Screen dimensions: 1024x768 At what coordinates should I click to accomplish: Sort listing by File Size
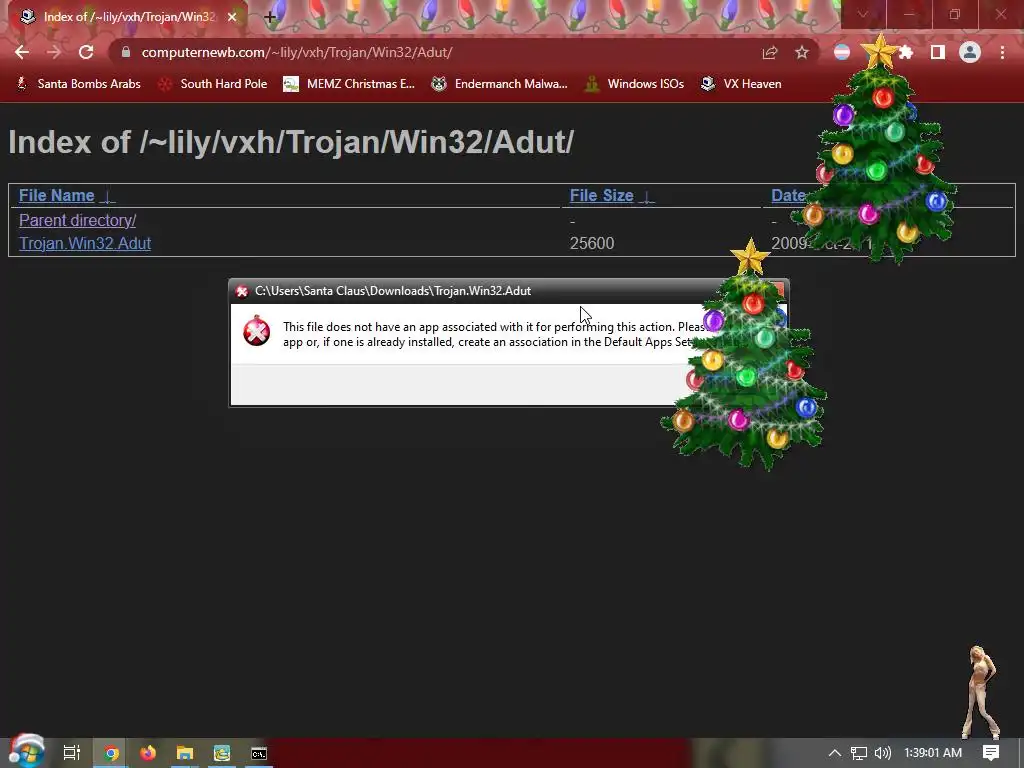pos(601,195)
